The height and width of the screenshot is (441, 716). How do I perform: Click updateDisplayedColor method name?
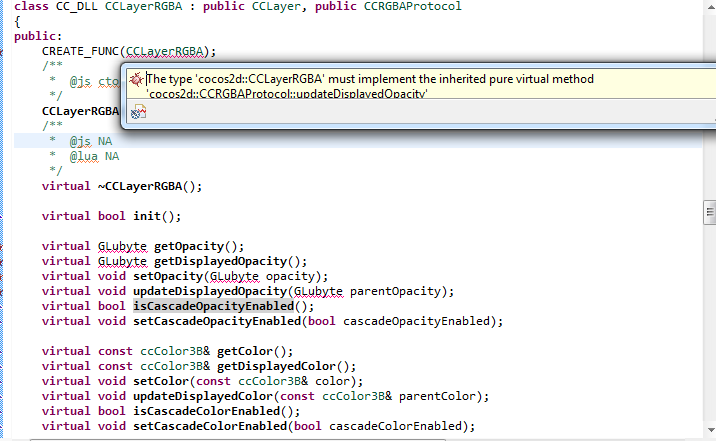point(203,396)
